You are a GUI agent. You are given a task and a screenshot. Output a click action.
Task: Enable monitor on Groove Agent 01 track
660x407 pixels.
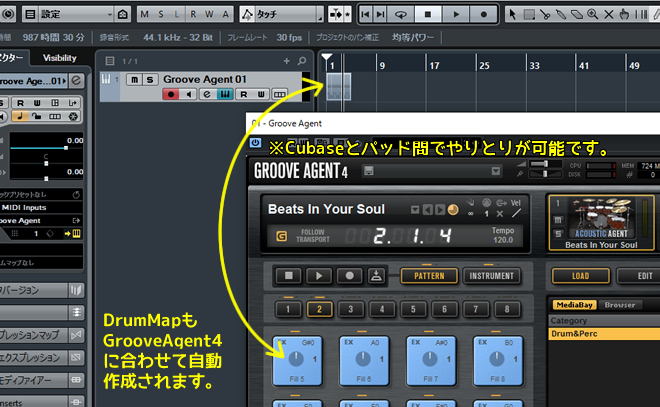189,94
